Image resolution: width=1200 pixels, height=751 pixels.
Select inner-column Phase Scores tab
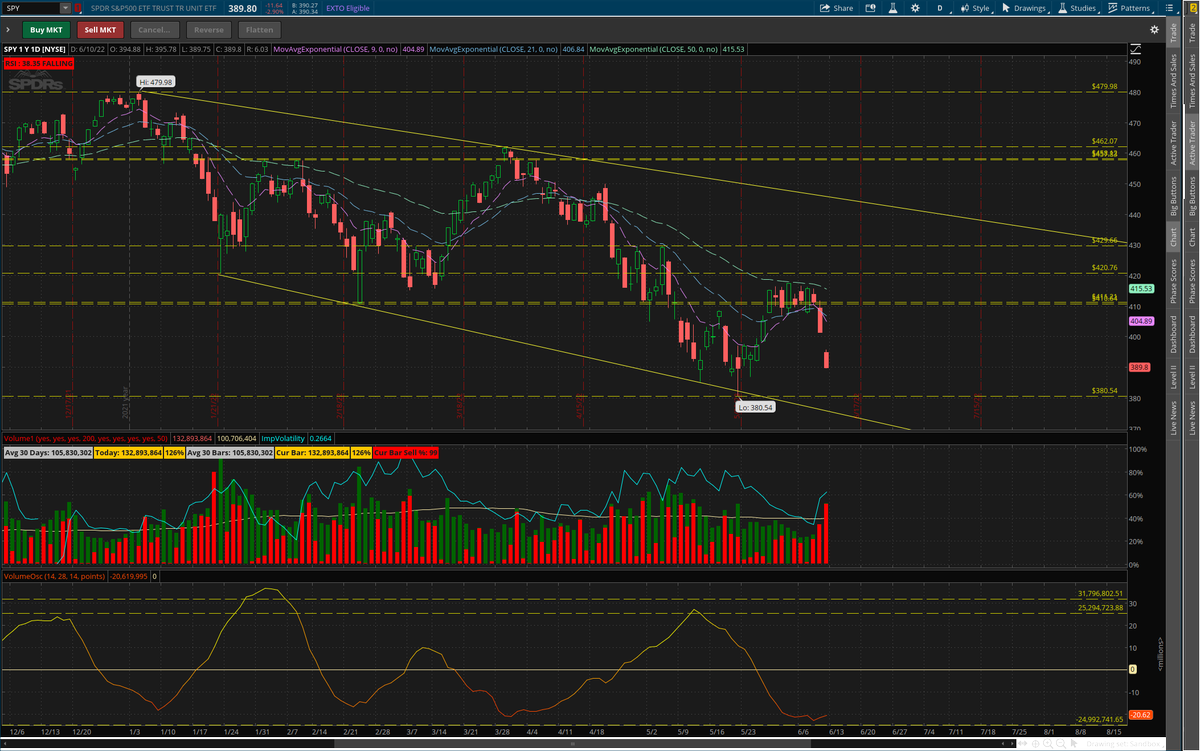(x=1174, y=282)
